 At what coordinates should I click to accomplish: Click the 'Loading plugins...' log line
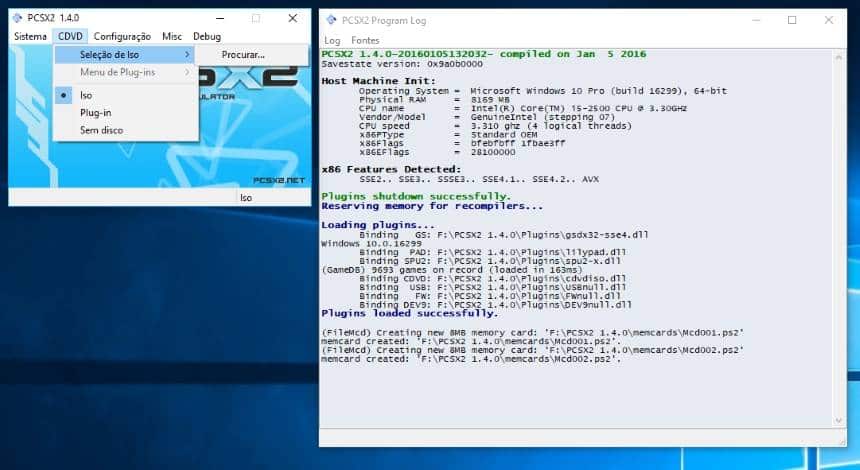point(378,225)
